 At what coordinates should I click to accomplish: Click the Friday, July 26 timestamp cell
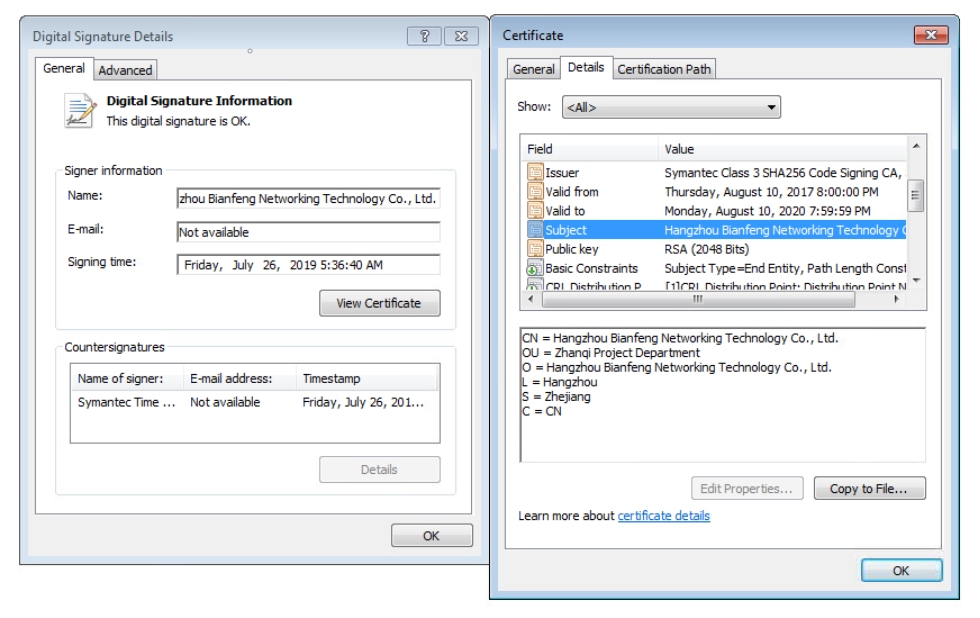click(363, 402)
